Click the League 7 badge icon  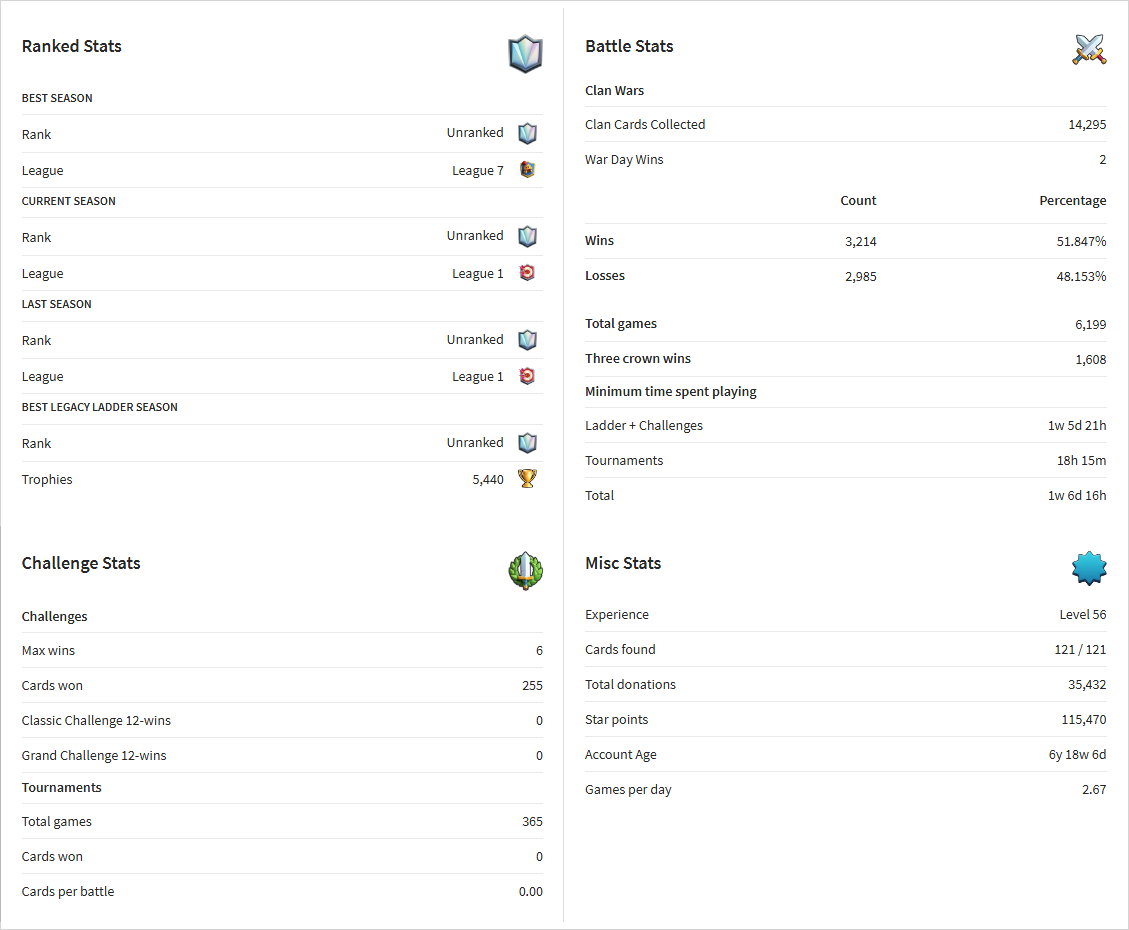point(528,170)
